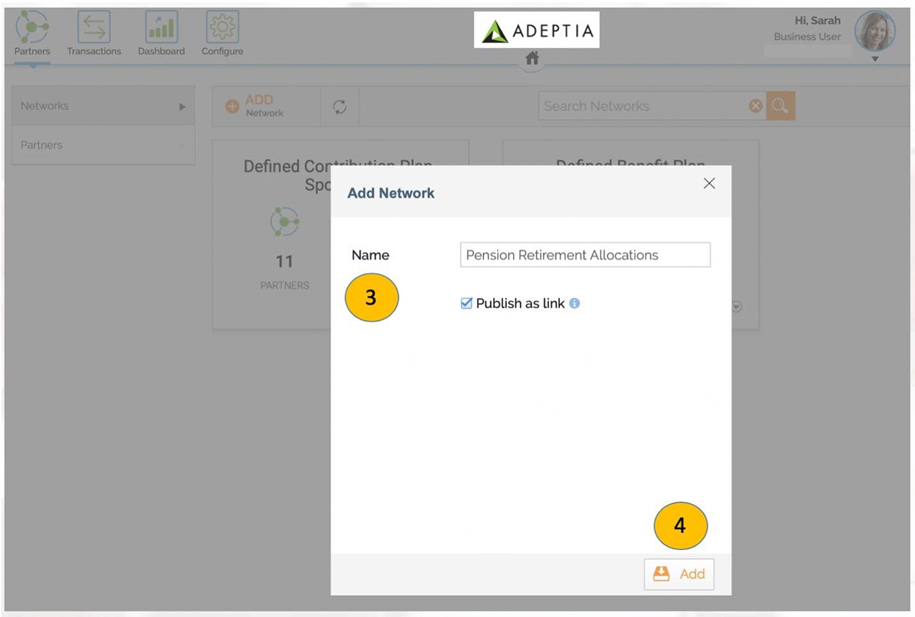This screenshot has height=617, width=915.
Task: Open the user profile dropdown arrow
Action: click(875, 59)
